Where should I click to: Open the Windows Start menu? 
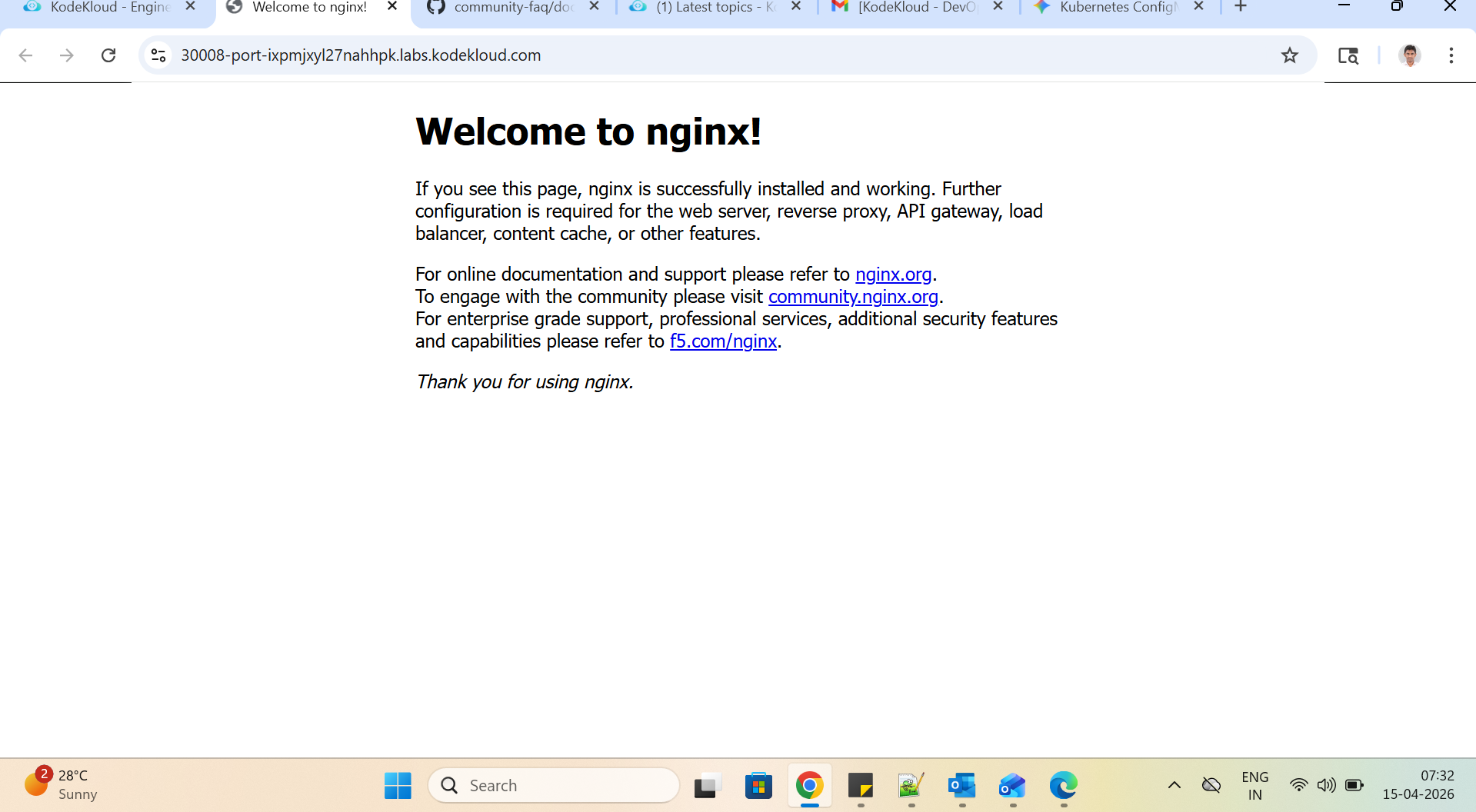(398, 785)
